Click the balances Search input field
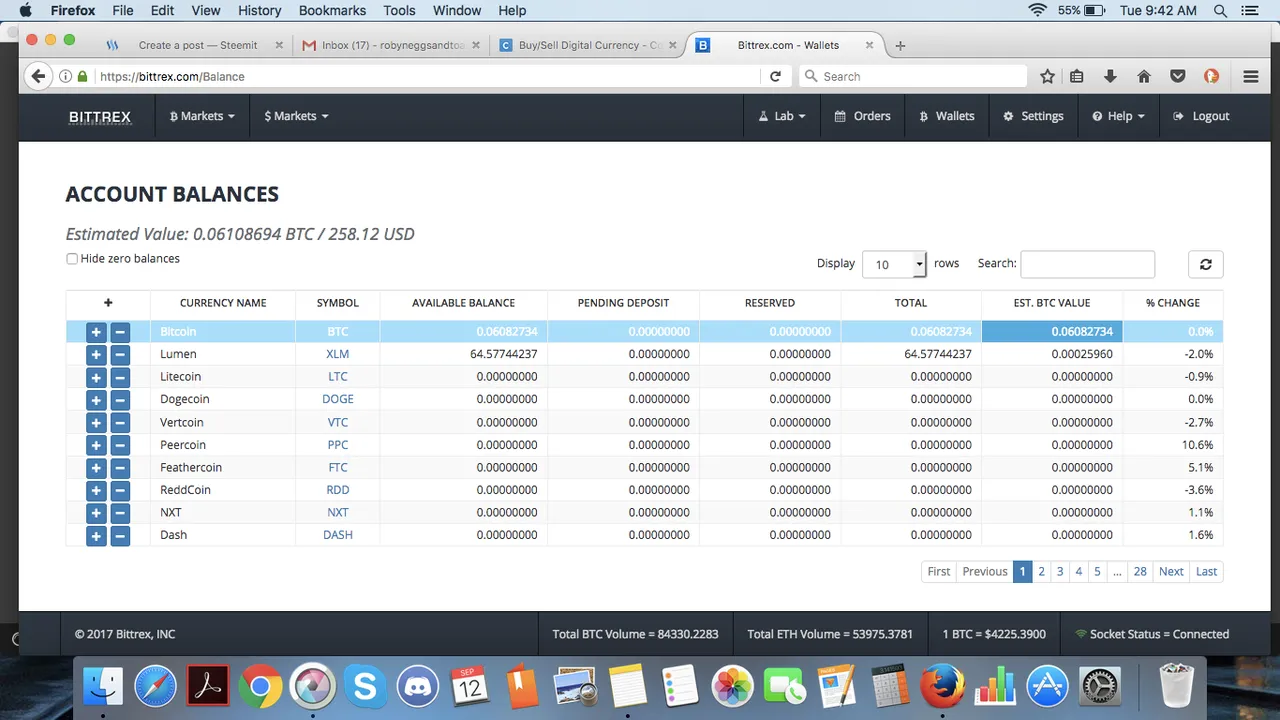The width and height of the screenshot is (1280, 720). (x=1087, y=264)
